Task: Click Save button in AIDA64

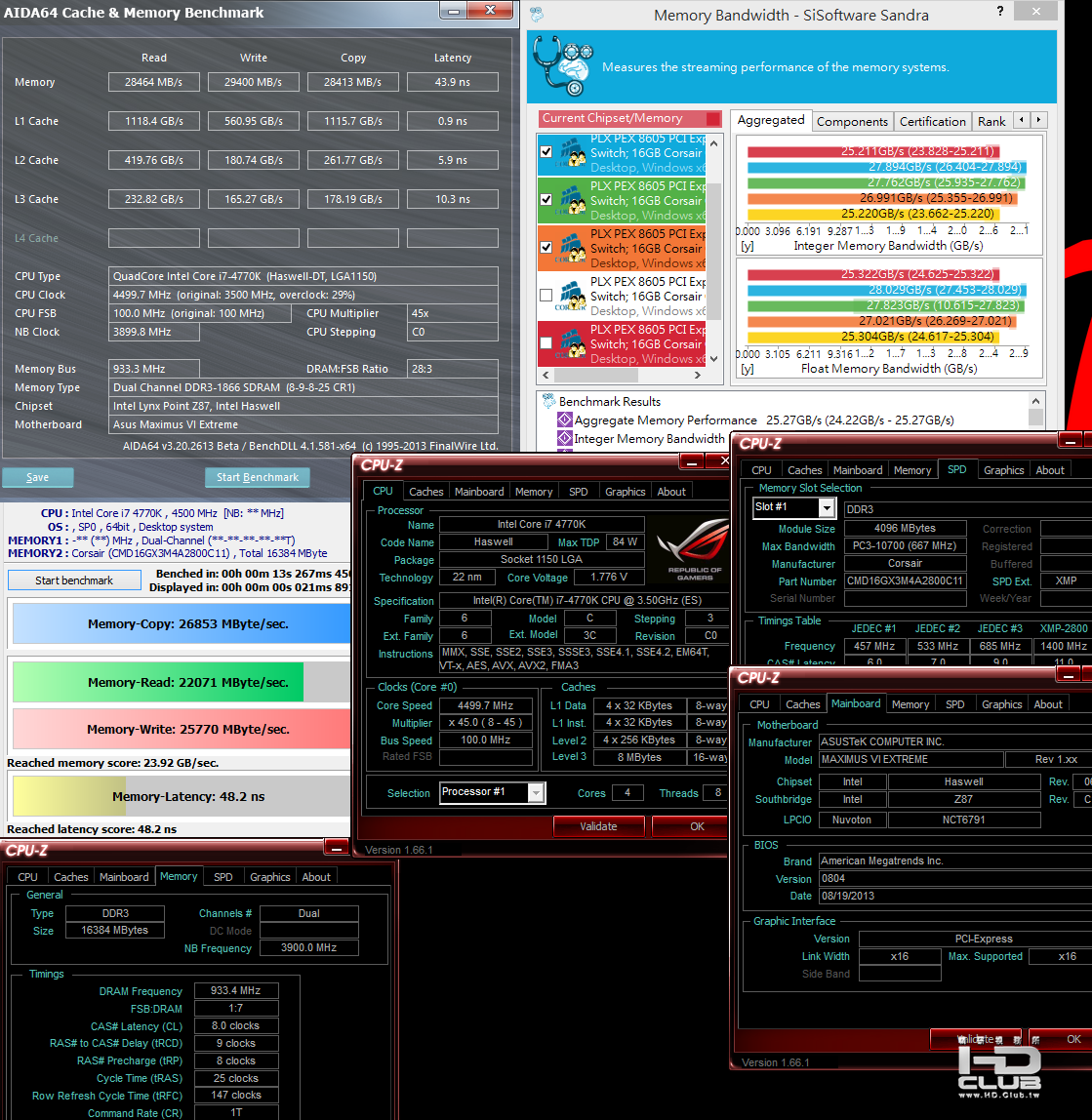Action: click(x=38, y=477)
